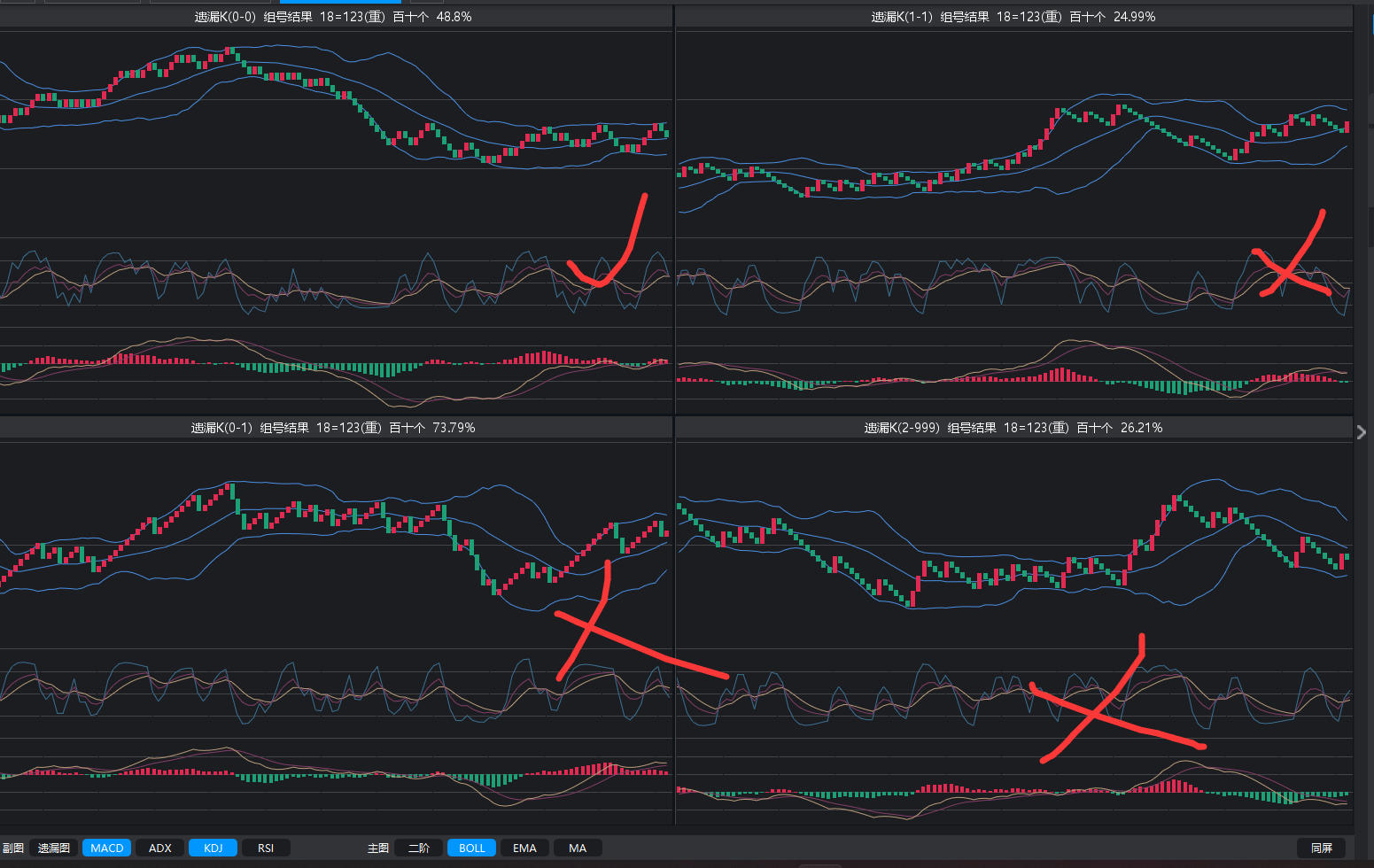Select the 遗漏K(2-999) chart title bar
Viewport: 1374px width, 868px height.
pyautogui.click(x=1013, y=428)
